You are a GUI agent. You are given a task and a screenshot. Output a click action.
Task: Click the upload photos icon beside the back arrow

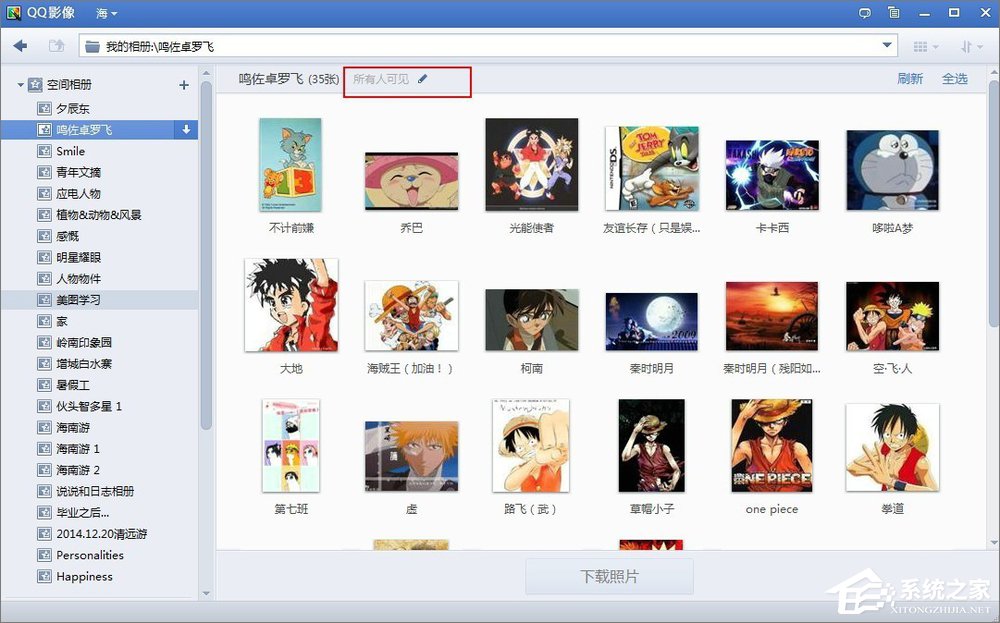click(57, 45)
